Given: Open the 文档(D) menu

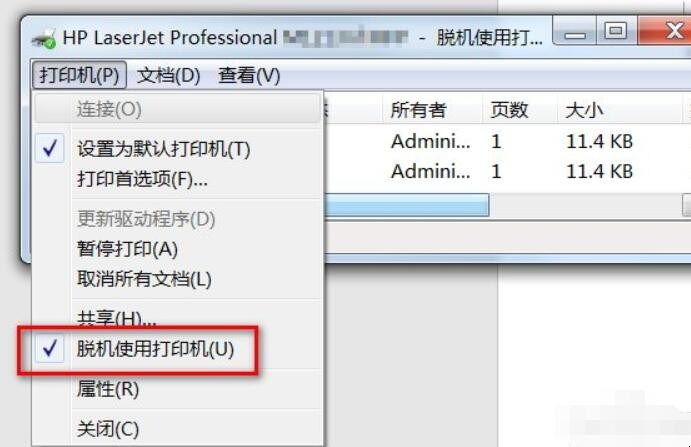Looking at the screenshot, I should 168,75.
